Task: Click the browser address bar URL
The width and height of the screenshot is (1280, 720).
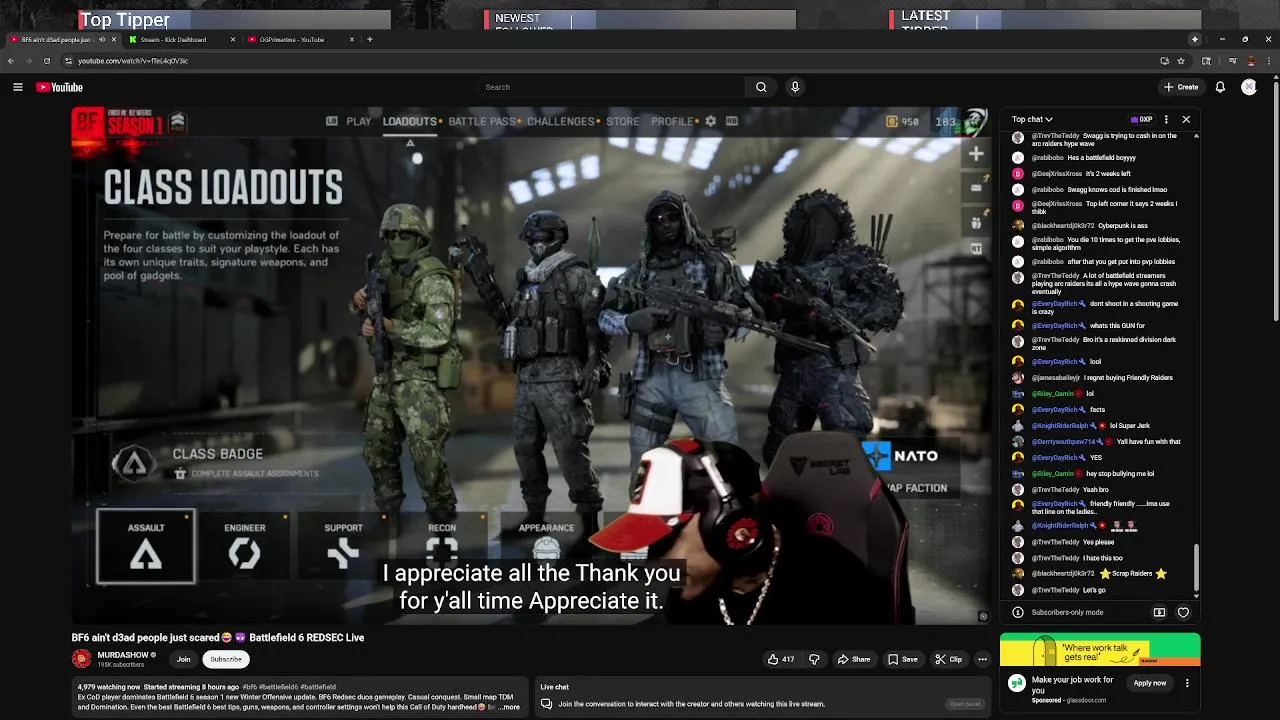Action: click(133, 61)
